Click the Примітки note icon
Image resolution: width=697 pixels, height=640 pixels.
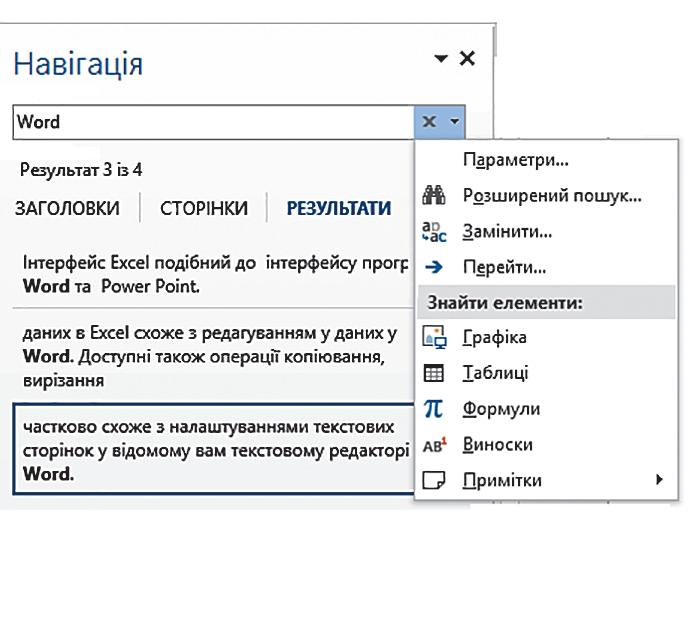pyautogui.click(x=434, y=480)
